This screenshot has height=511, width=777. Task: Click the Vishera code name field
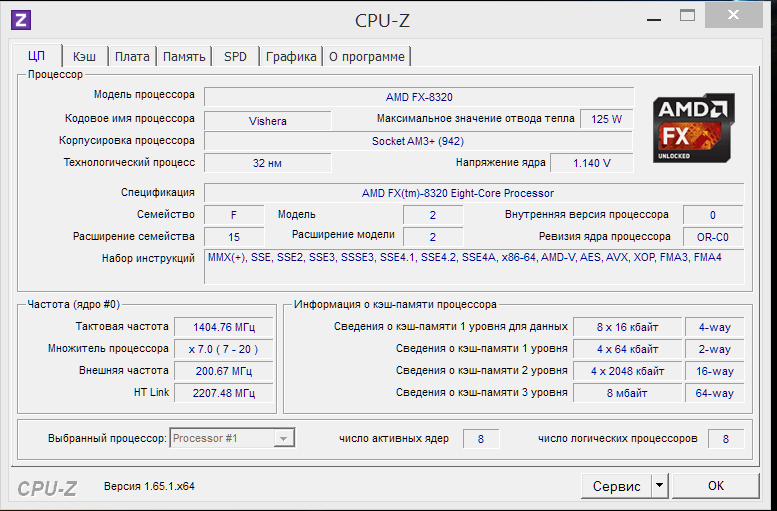click(x=267, y=120)
